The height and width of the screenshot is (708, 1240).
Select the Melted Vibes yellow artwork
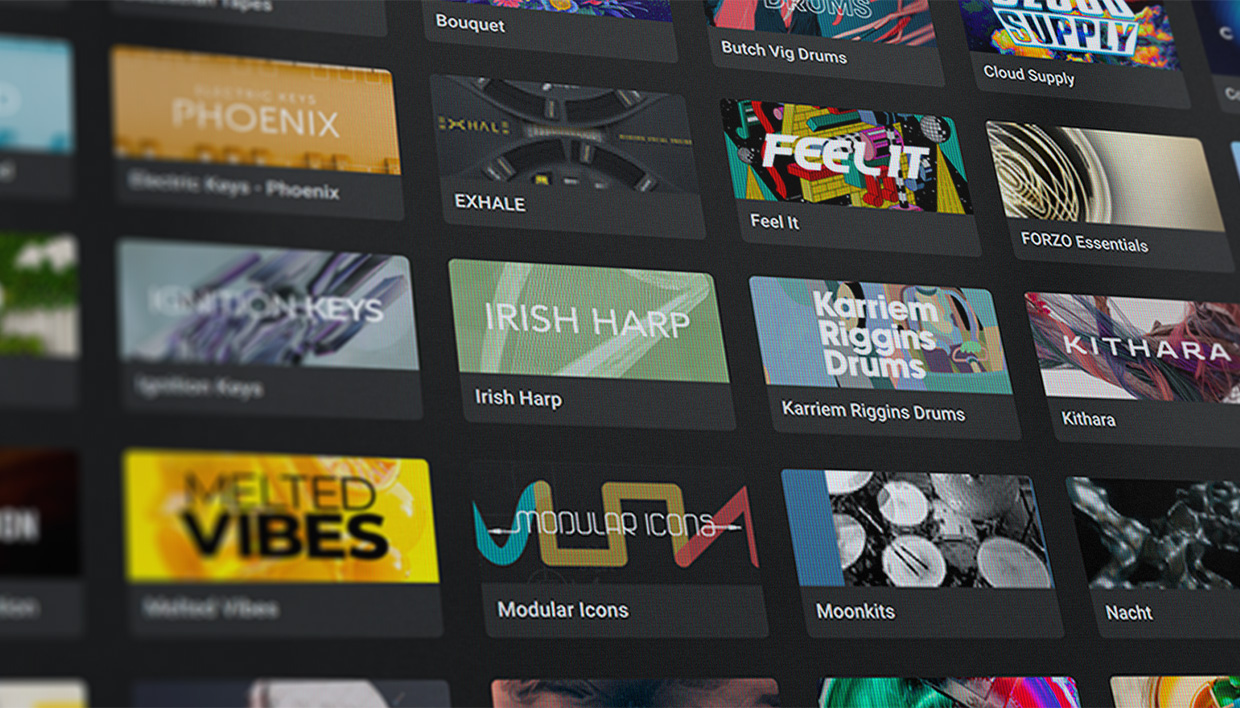tap(280, 516)
